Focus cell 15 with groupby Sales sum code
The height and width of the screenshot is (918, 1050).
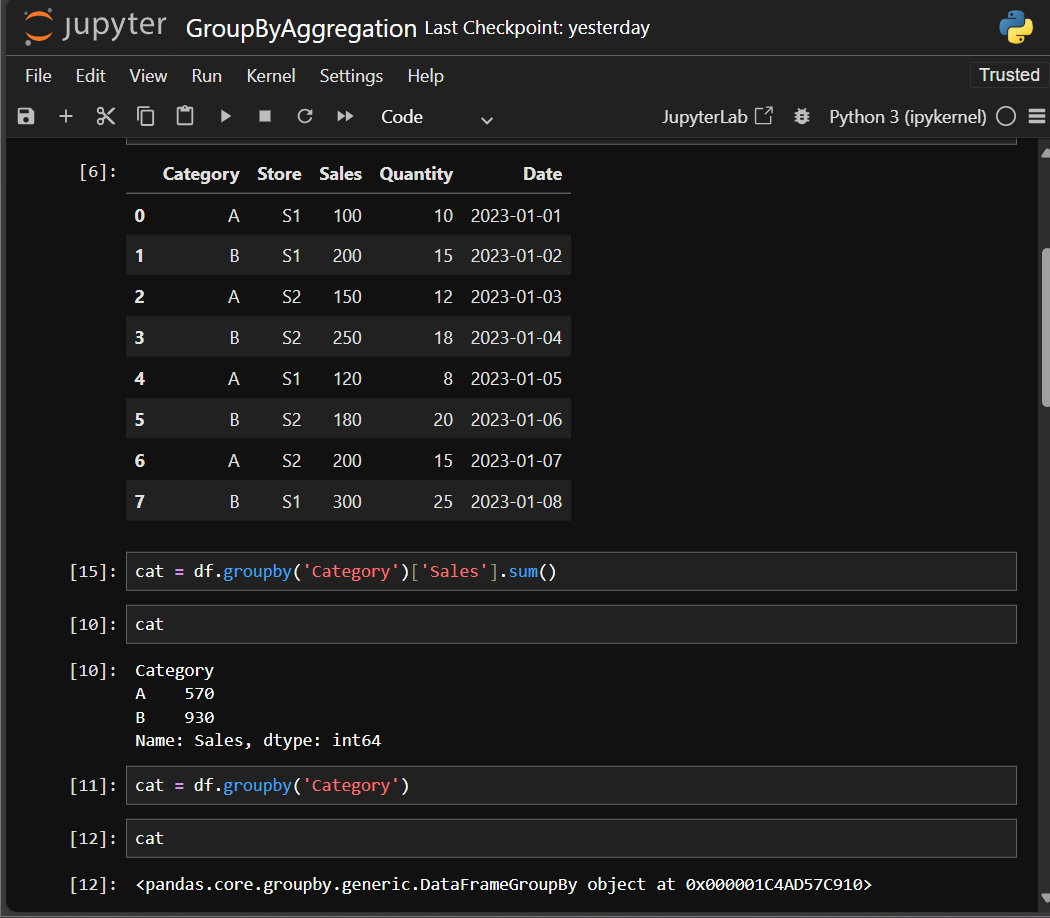tap(571, 571)
